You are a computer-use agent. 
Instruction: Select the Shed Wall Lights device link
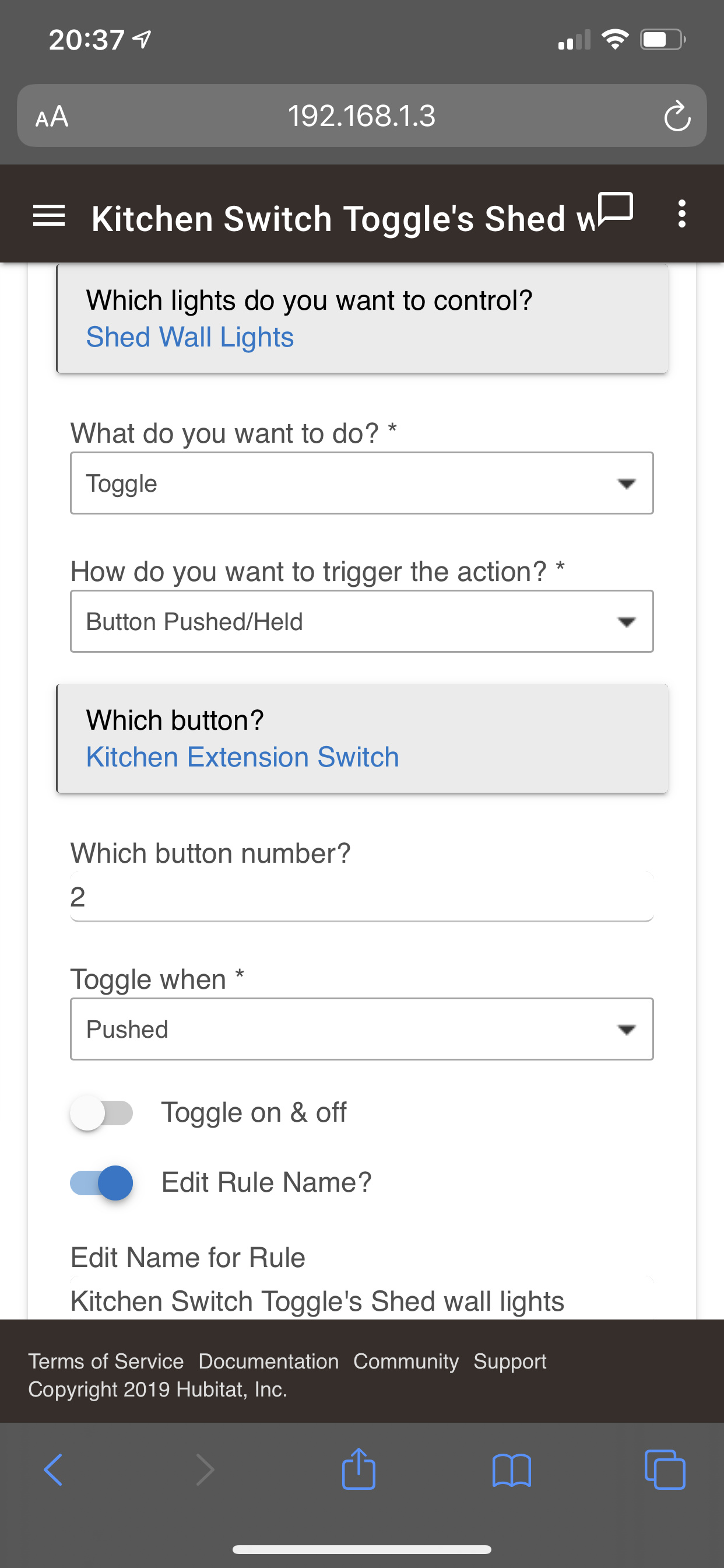[190, 337]
